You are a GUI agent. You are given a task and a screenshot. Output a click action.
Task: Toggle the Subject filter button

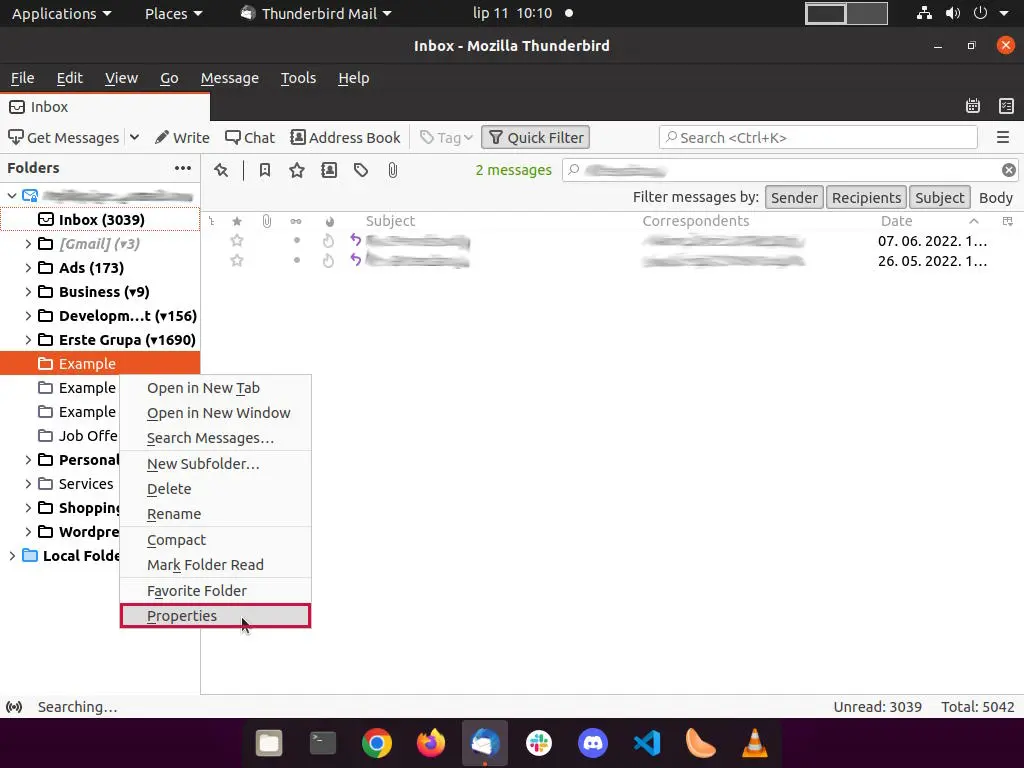tap(939, 198)
